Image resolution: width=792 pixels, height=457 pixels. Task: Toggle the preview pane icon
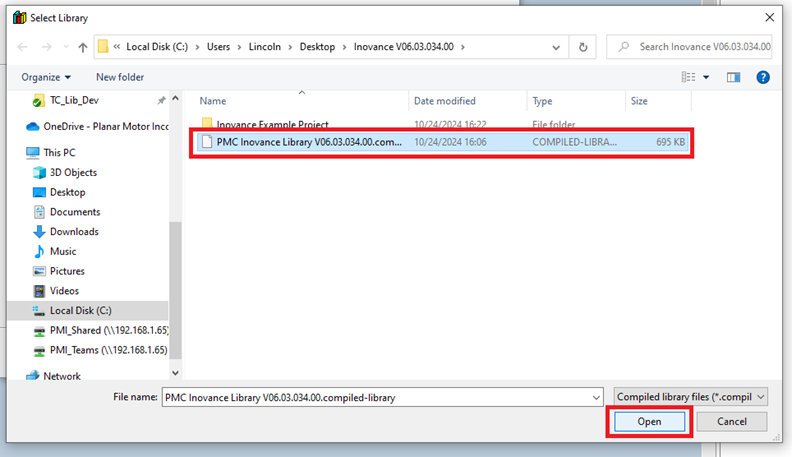coord(733,77)
